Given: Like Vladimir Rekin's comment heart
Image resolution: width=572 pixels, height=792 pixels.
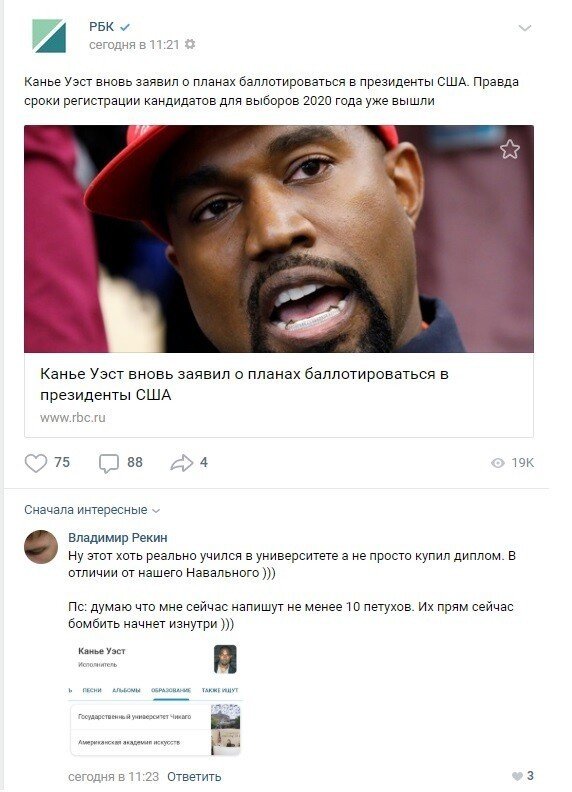Looking at the screenshot, I should [517, 776].
